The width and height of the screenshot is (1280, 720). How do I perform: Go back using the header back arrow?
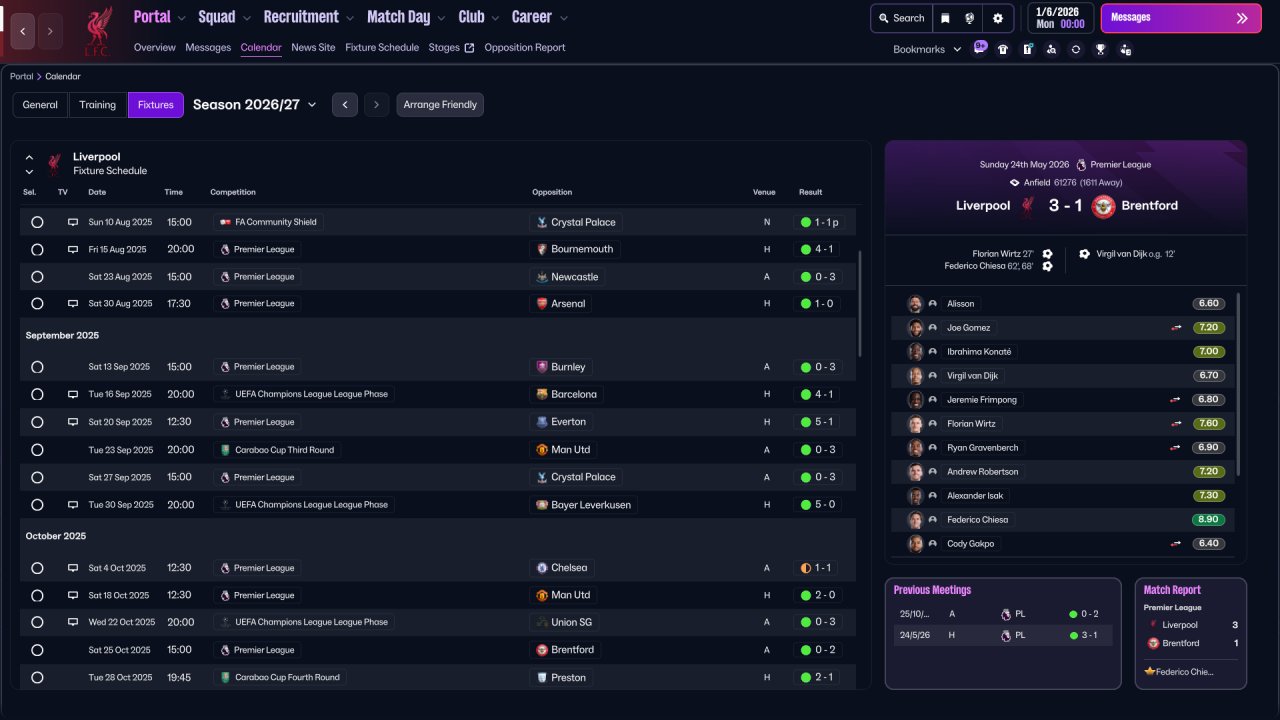pyautogui.click(x=23, y=31)
